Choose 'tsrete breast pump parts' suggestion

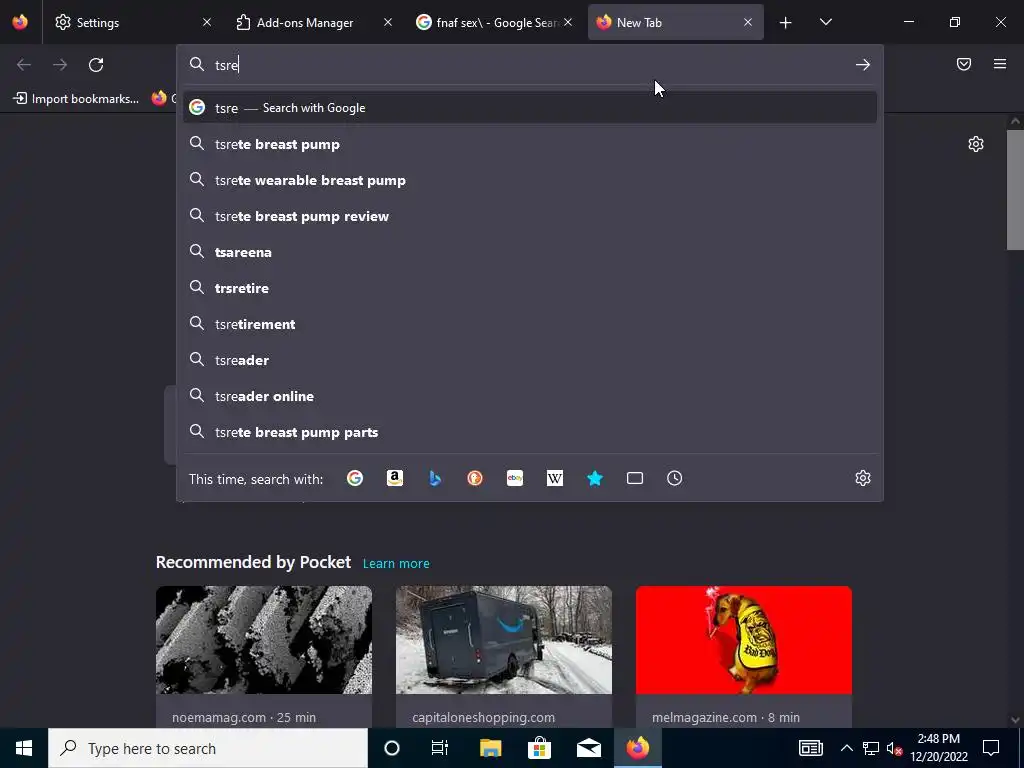[x=530, y=432]
